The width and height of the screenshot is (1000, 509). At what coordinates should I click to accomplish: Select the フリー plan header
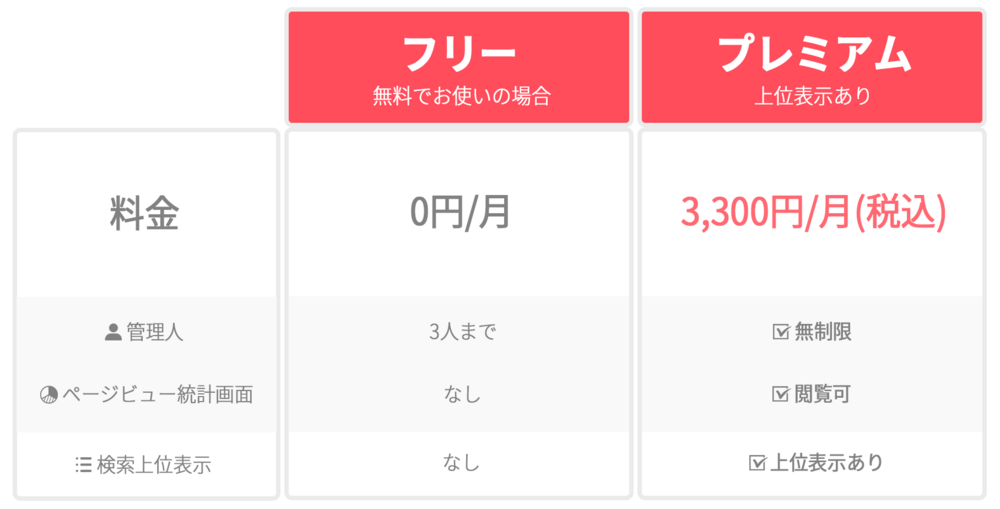pos(459,54)
